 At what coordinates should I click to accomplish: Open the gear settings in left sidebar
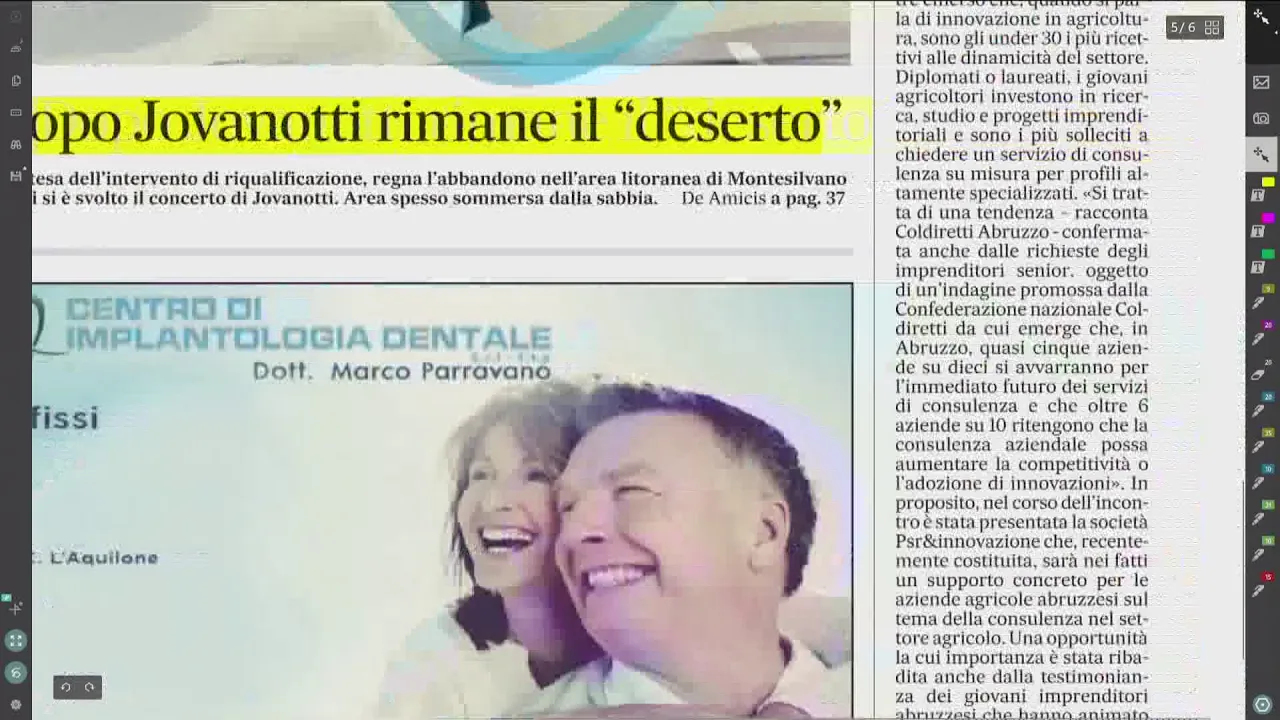(15, 704)
